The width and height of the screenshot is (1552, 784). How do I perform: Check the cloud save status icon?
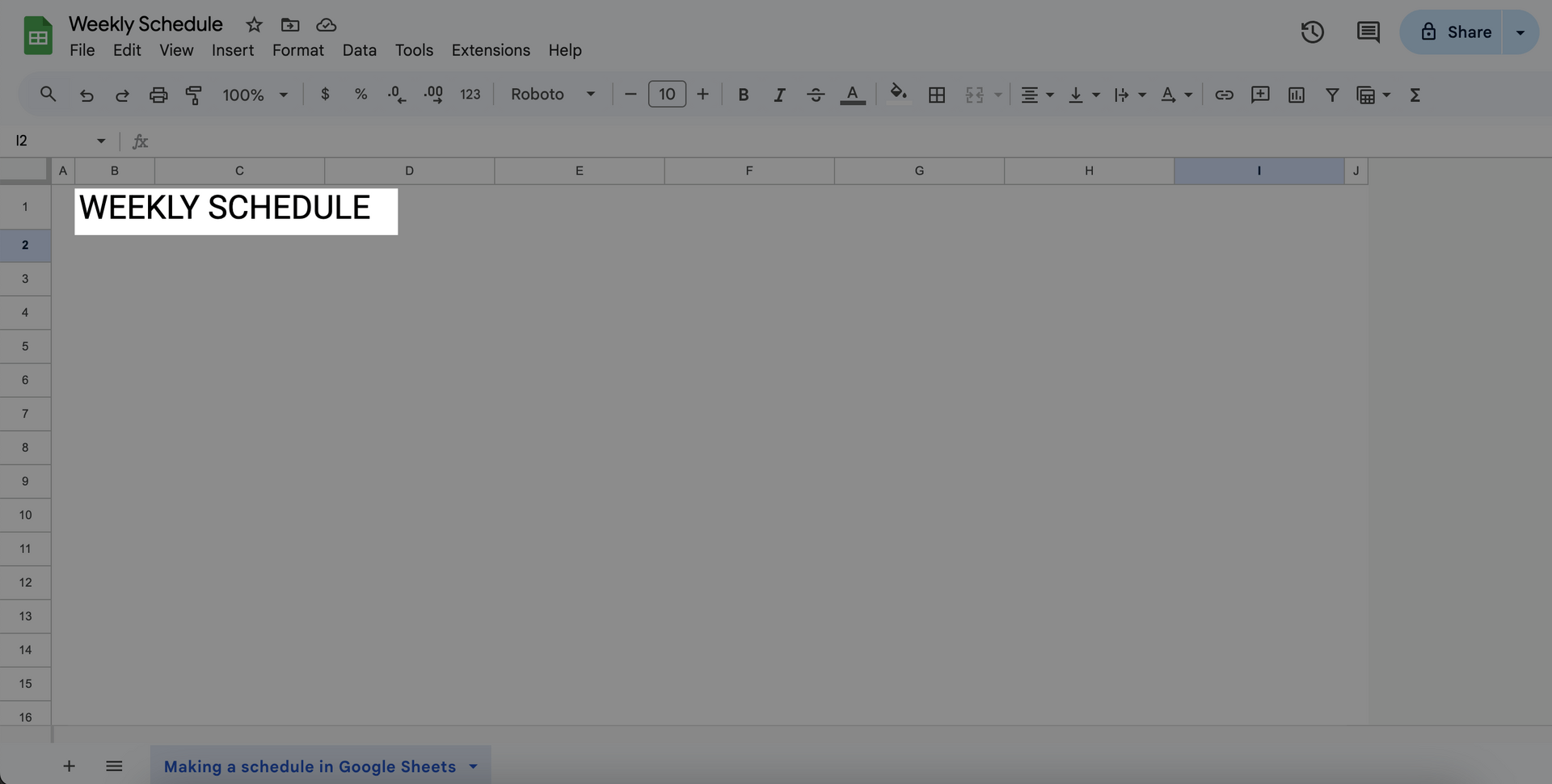click(x=326, y=25)
